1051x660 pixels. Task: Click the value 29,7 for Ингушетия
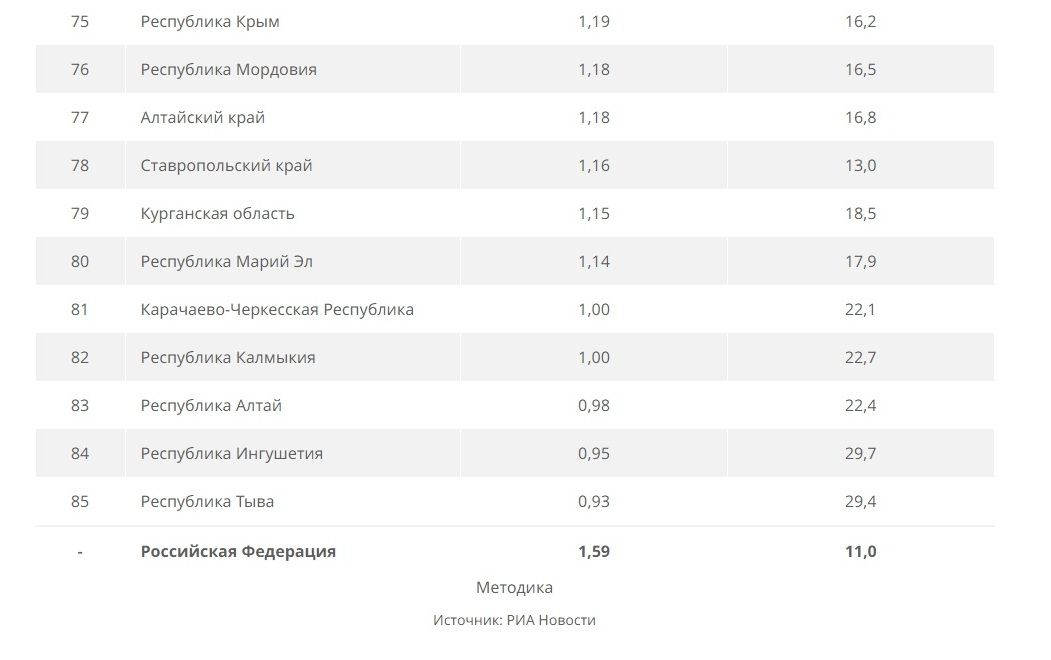[861, 454]
